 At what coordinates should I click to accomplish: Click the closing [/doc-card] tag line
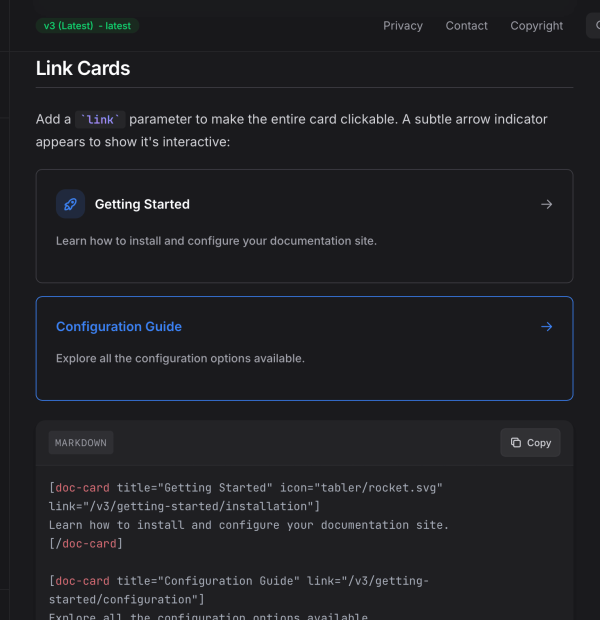(x=85, y=543)
